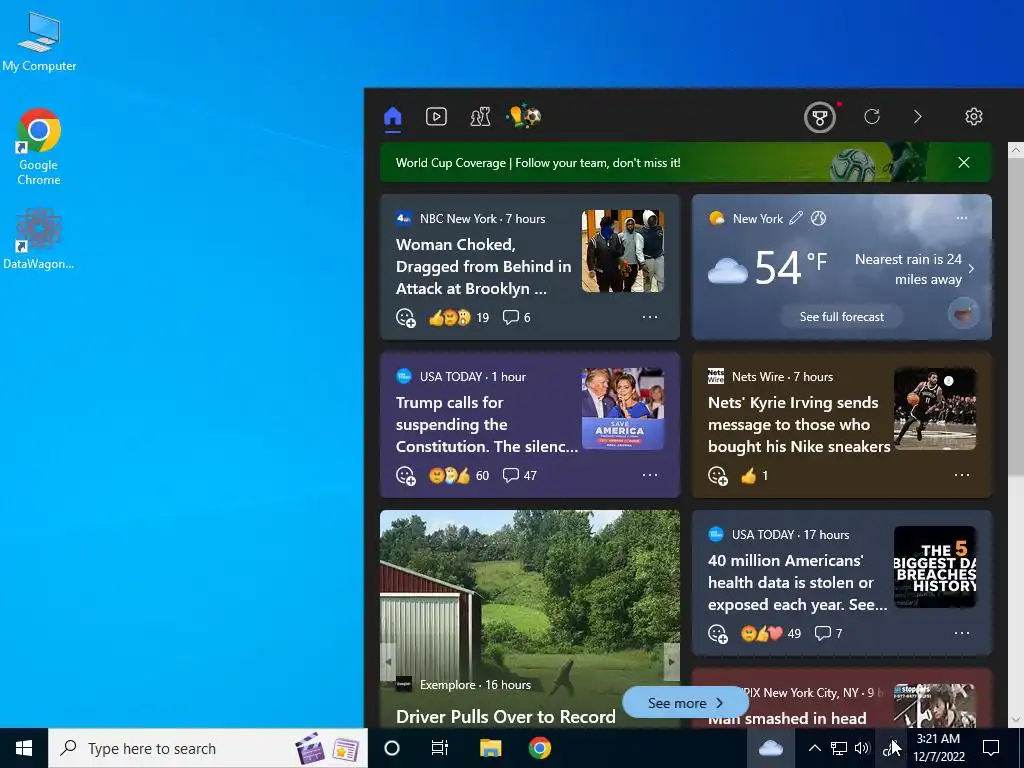Select the Home tab in news feed
This screenshot has height=768, width=1024.
(392, 117)
